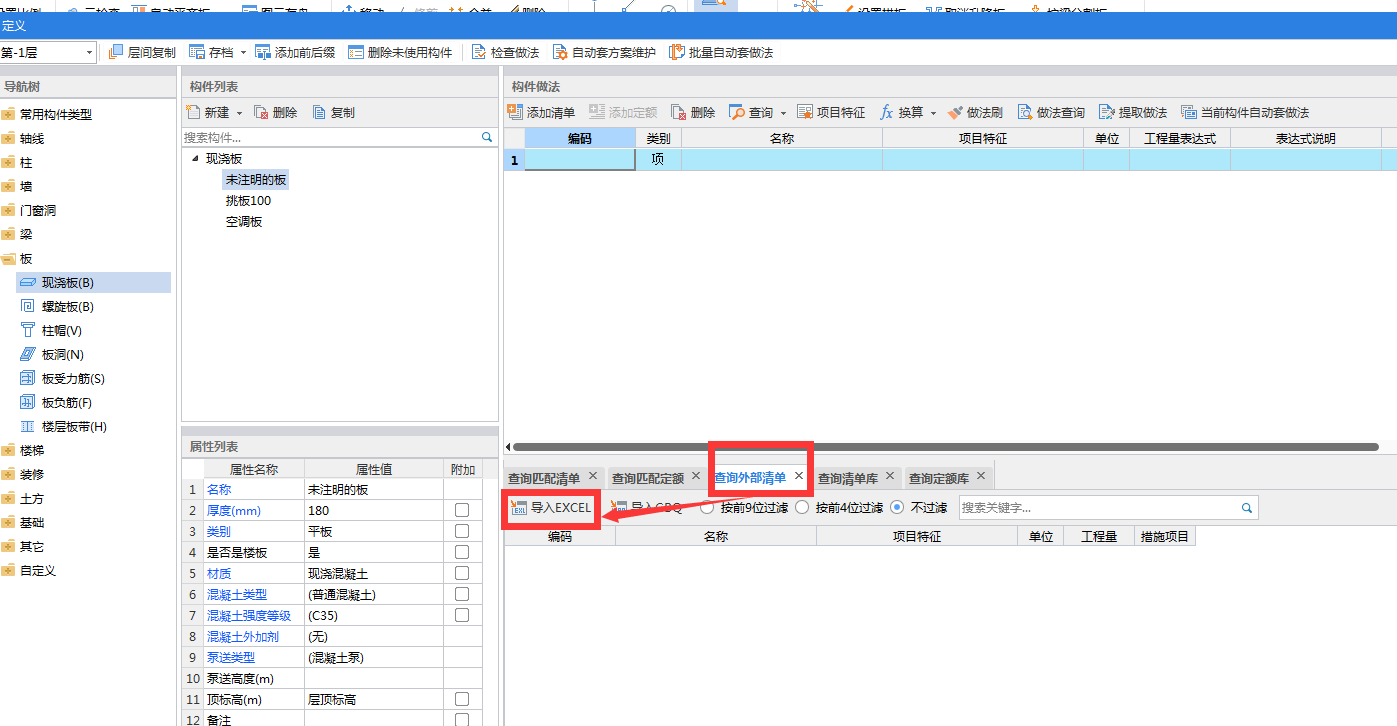The image size is (1397, 726).
Task: Open 查询 dropdown arrow in 构件做法
Action: click(x=783, y=113)
